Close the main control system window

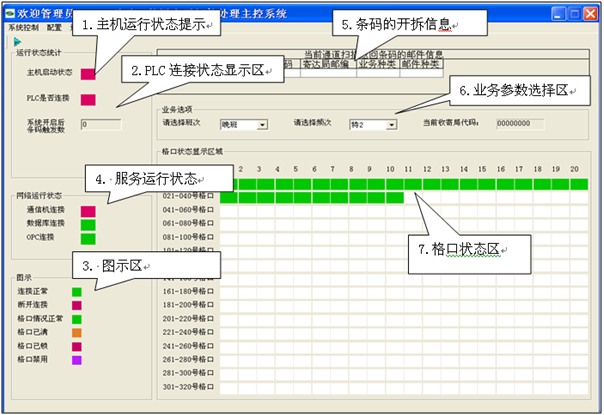point(590,14)
